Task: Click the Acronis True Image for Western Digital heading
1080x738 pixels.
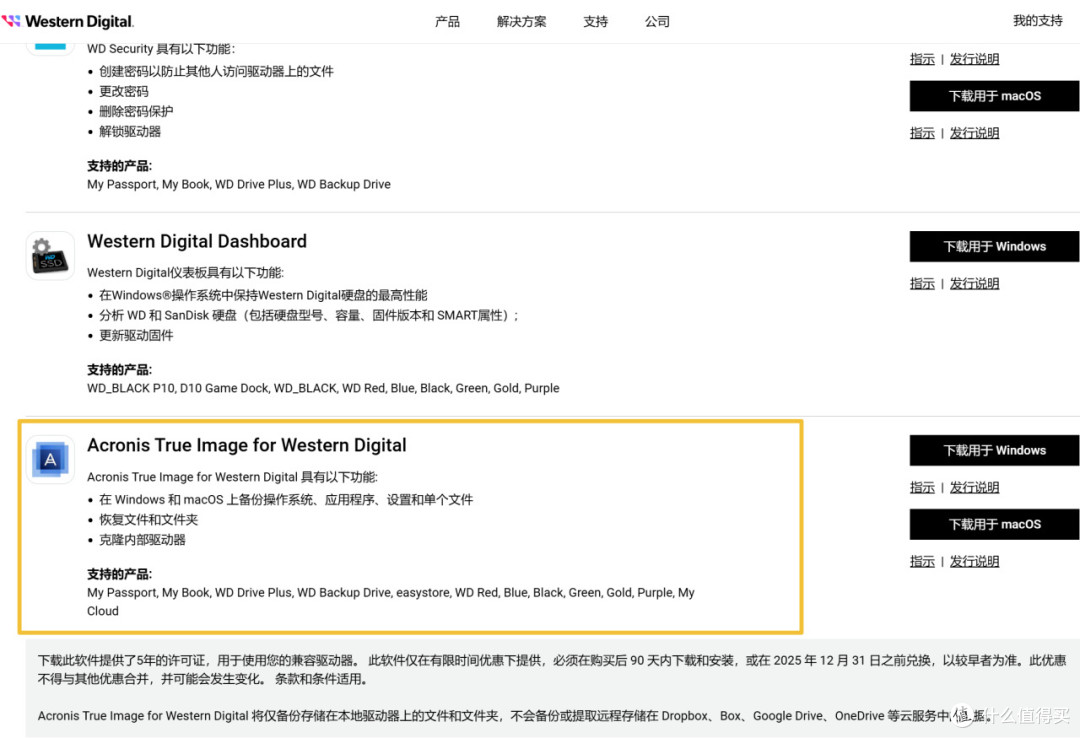Action: [247, 445]
